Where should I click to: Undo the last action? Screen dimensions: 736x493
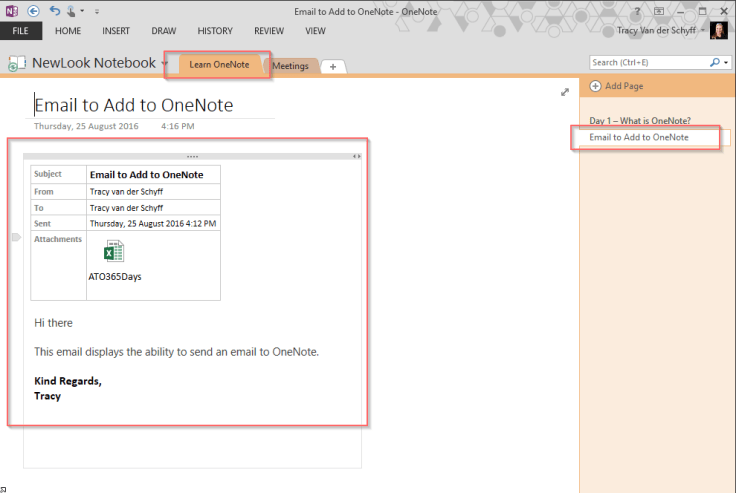click(x=54, y=11)
